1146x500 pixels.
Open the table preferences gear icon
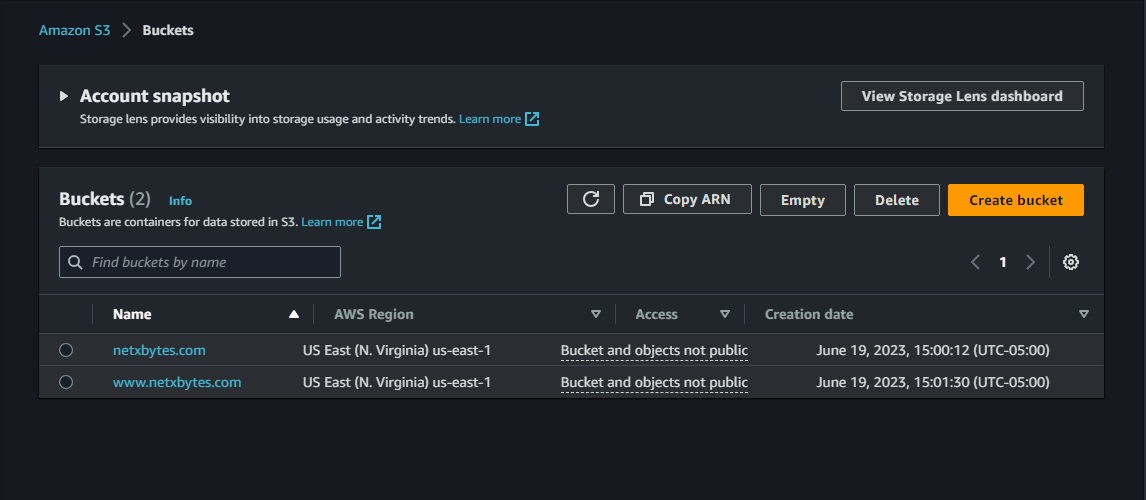coord(1071,262)
